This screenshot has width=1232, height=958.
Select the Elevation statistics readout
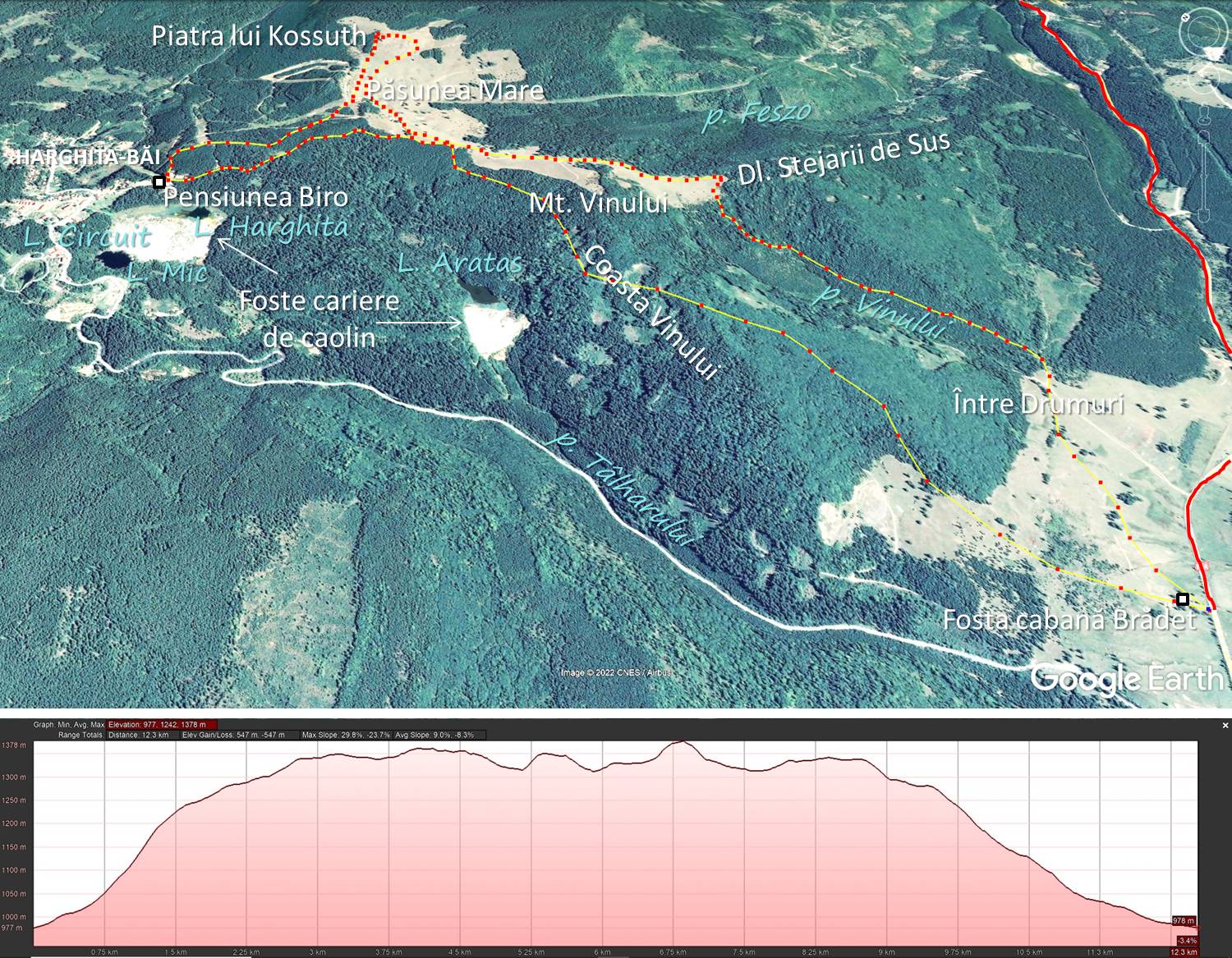[x=161, y=725]
